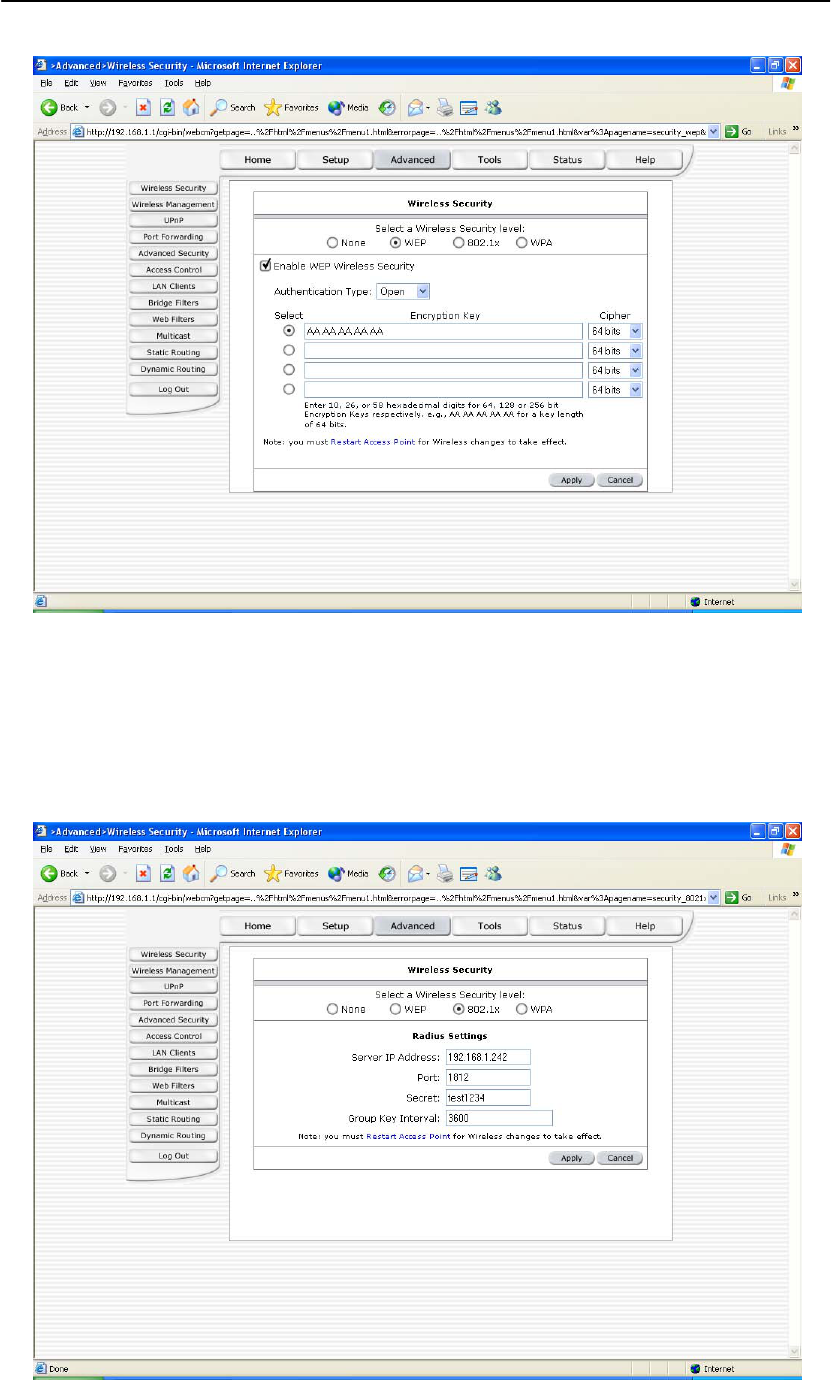The width and height of the screenshot is (831, 1380).
Task: Open the Status tab in the bottom 802.1x window
Action: click(x=567, y=926)
